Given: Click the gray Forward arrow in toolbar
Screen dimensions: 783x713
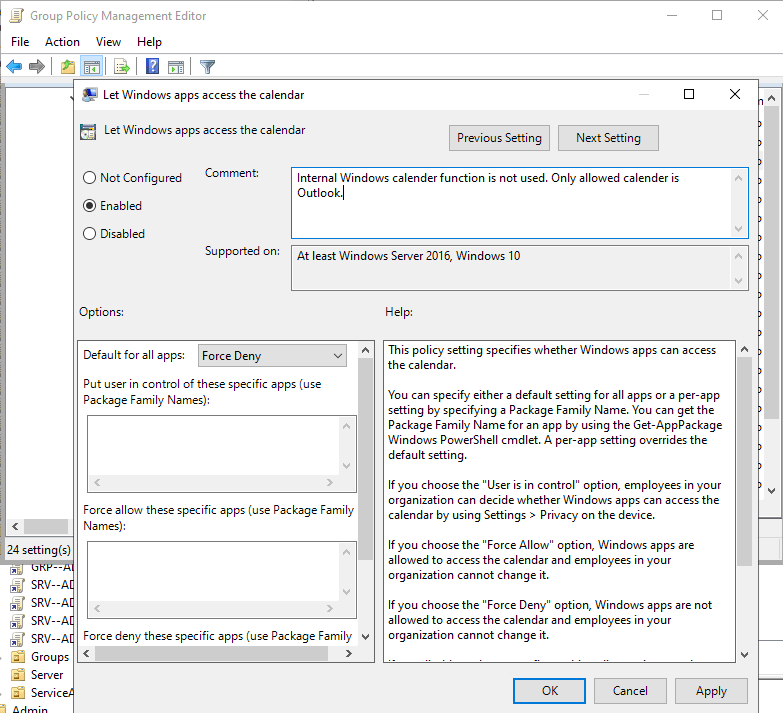Looking at the screenshot, I should coord(37,66).
